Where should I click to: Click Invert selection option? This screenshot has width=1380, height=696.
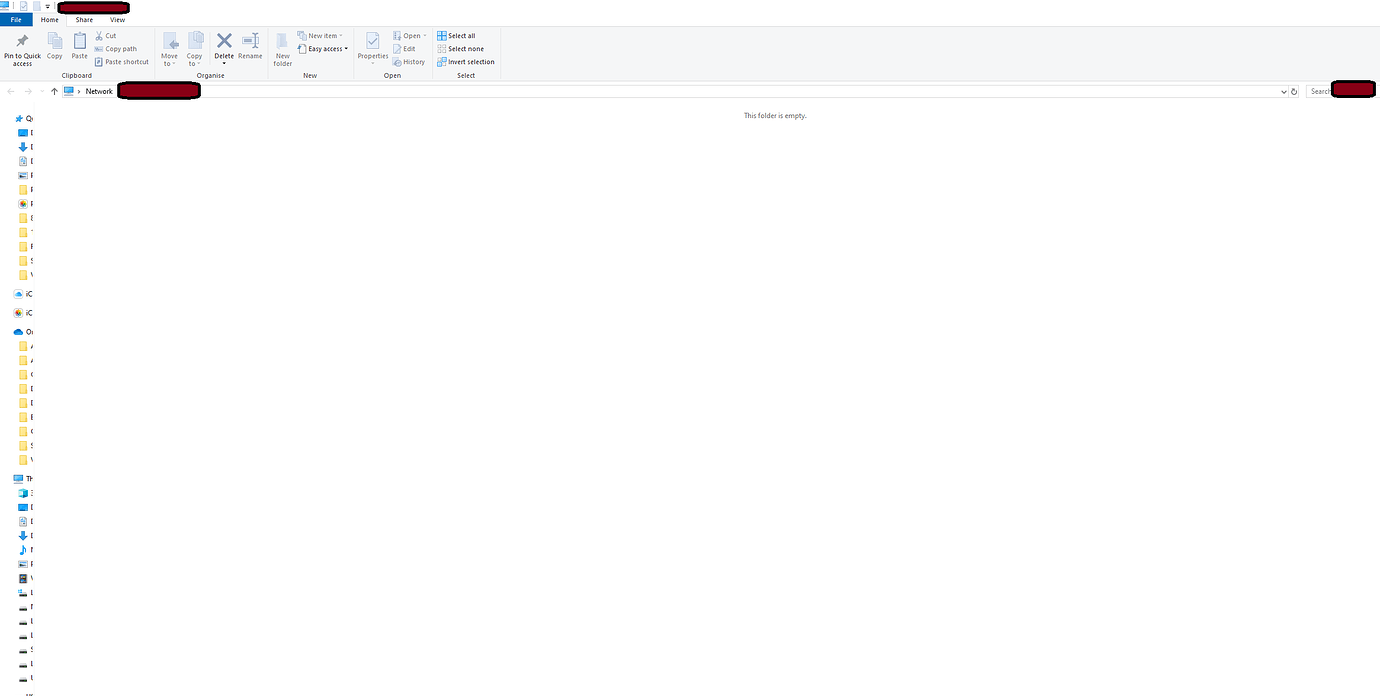466,62
